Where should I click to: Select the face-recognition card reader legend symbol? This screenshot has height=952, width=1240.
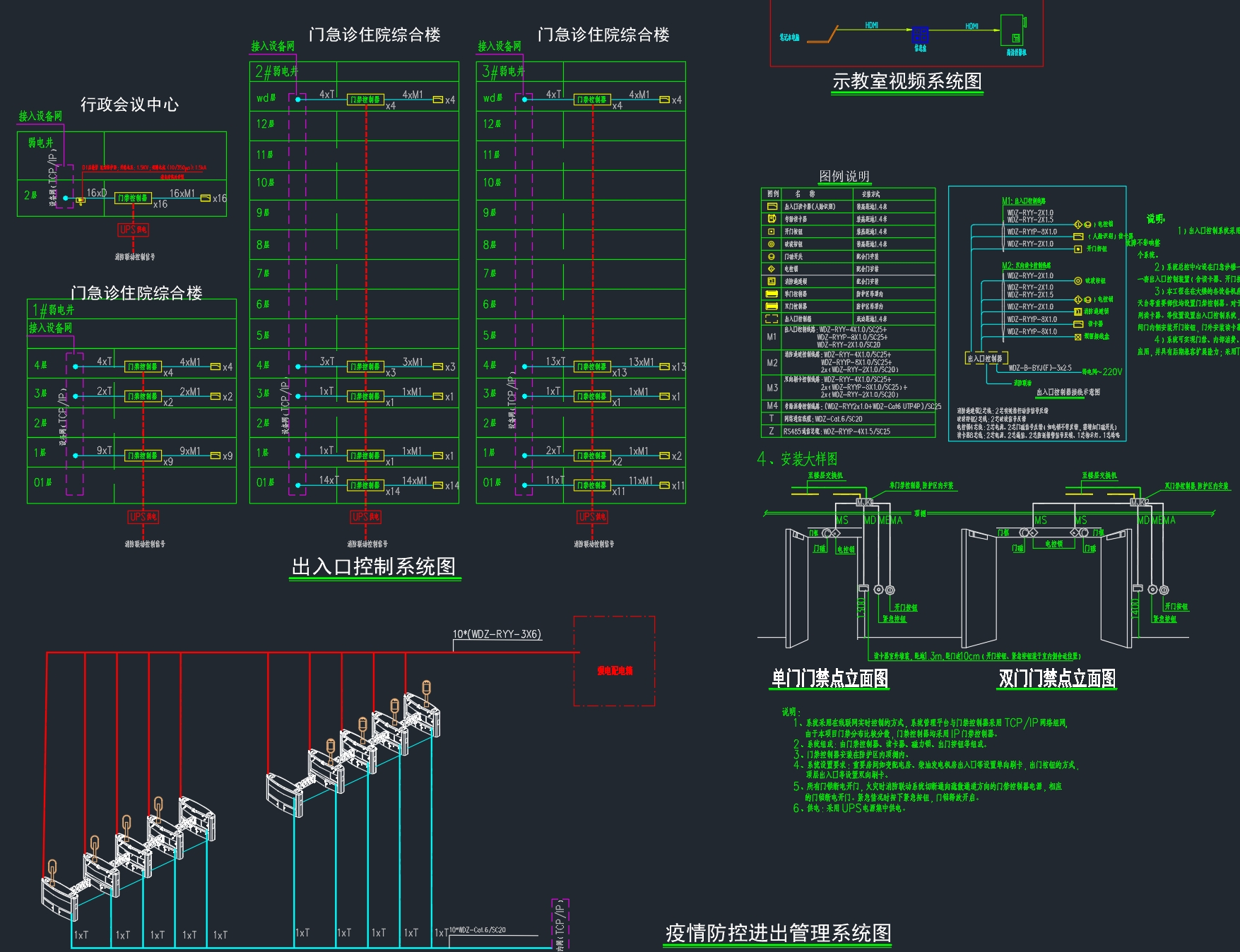[771, 207]
